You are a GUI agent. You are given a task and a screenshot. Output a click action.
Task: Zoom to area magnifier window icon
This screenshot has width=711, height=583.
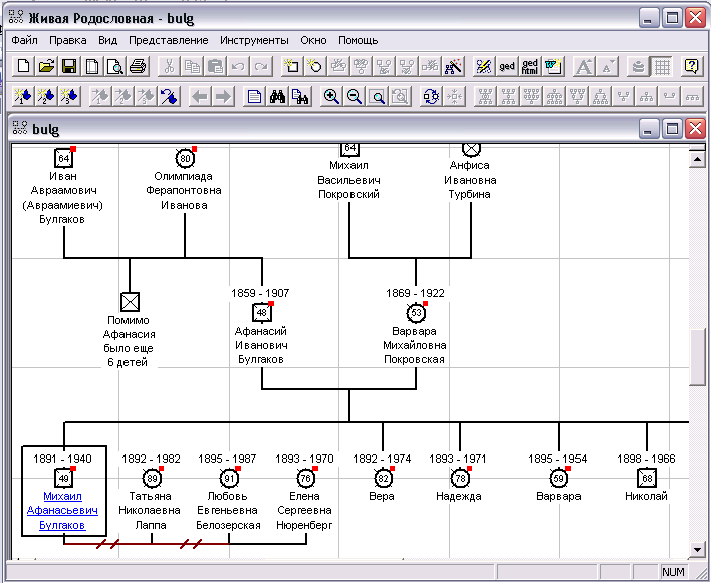pos(377,97)
